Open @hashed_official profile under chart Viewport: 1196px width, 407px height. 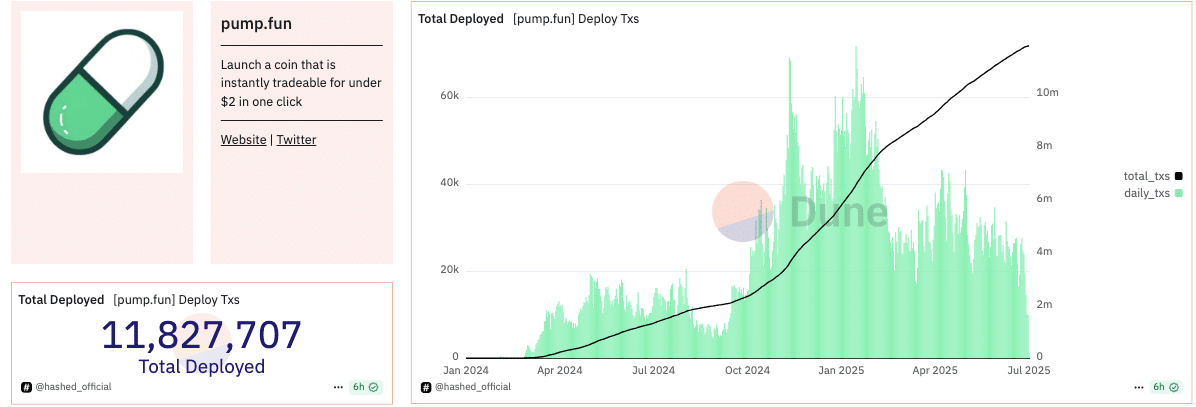click(x=473, y=387)
